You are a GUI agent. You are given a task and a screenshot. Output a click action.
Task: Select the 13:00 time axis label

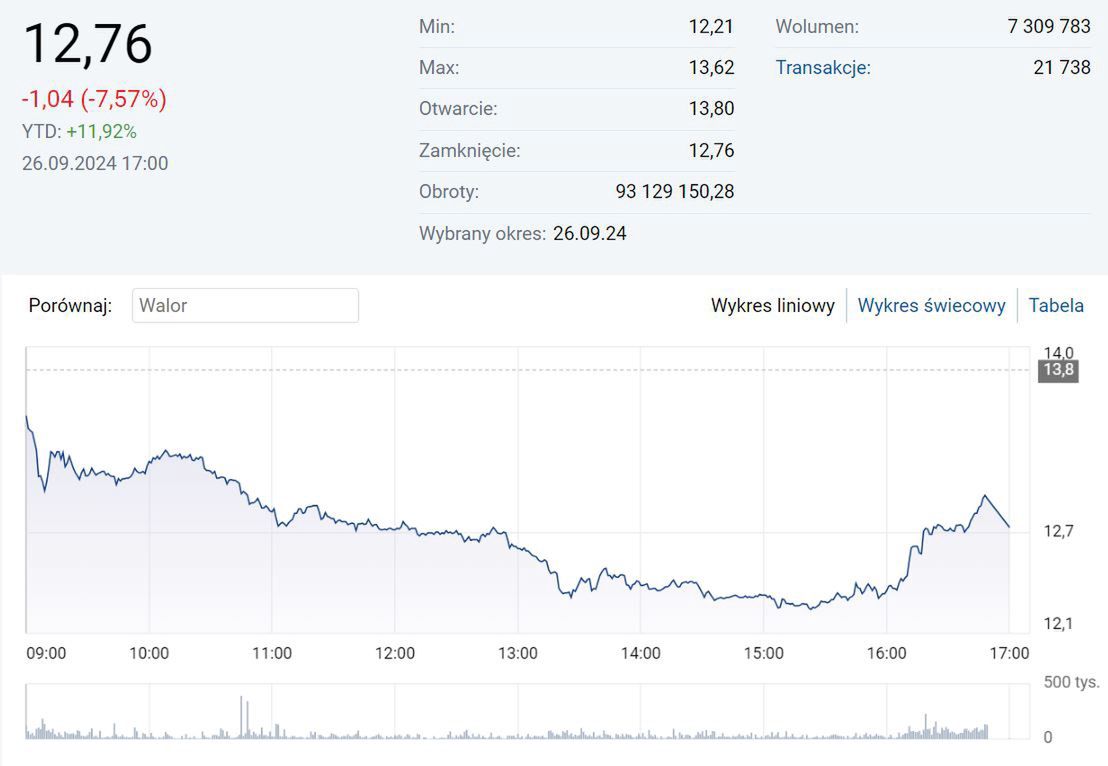518,654
